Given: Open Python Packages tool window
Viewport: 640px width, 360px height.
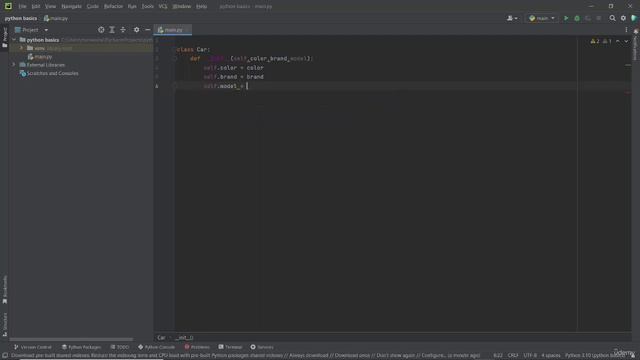Looking at the screenshot, I should click(x=81, y=347).
